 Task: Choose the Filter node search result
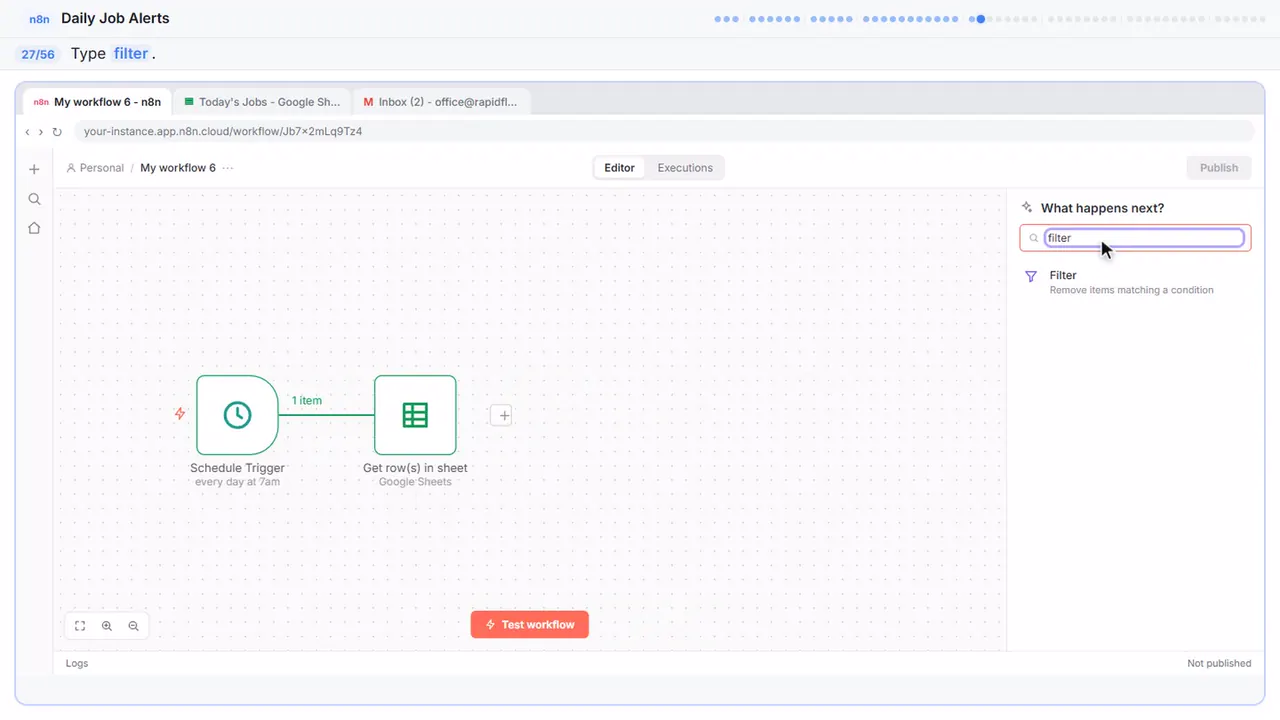coord(1135,282)
